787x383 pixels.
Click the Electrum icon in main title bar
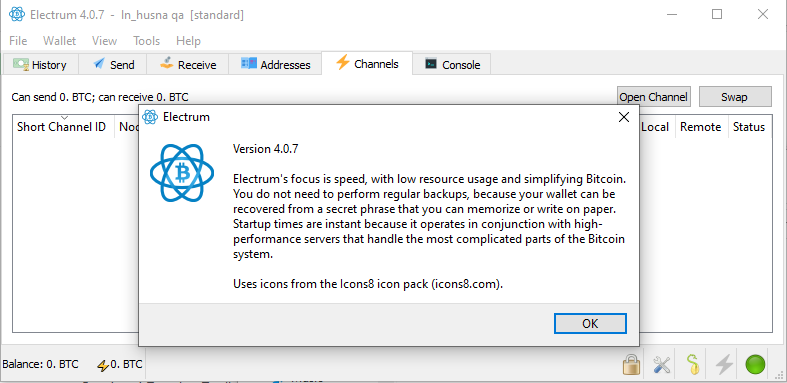[x=17, y=14]
